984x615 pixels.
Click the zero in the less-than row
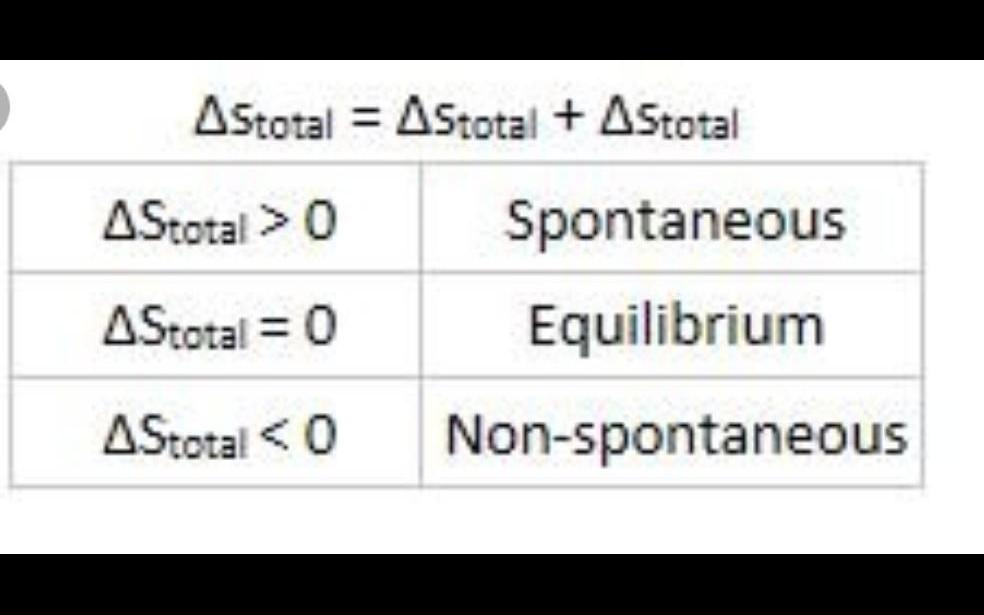coord(318,436)
